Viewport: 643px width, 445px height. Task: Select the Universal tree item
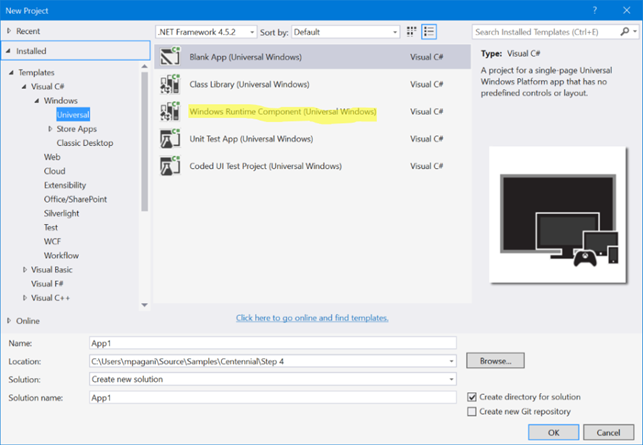point(73,114)
